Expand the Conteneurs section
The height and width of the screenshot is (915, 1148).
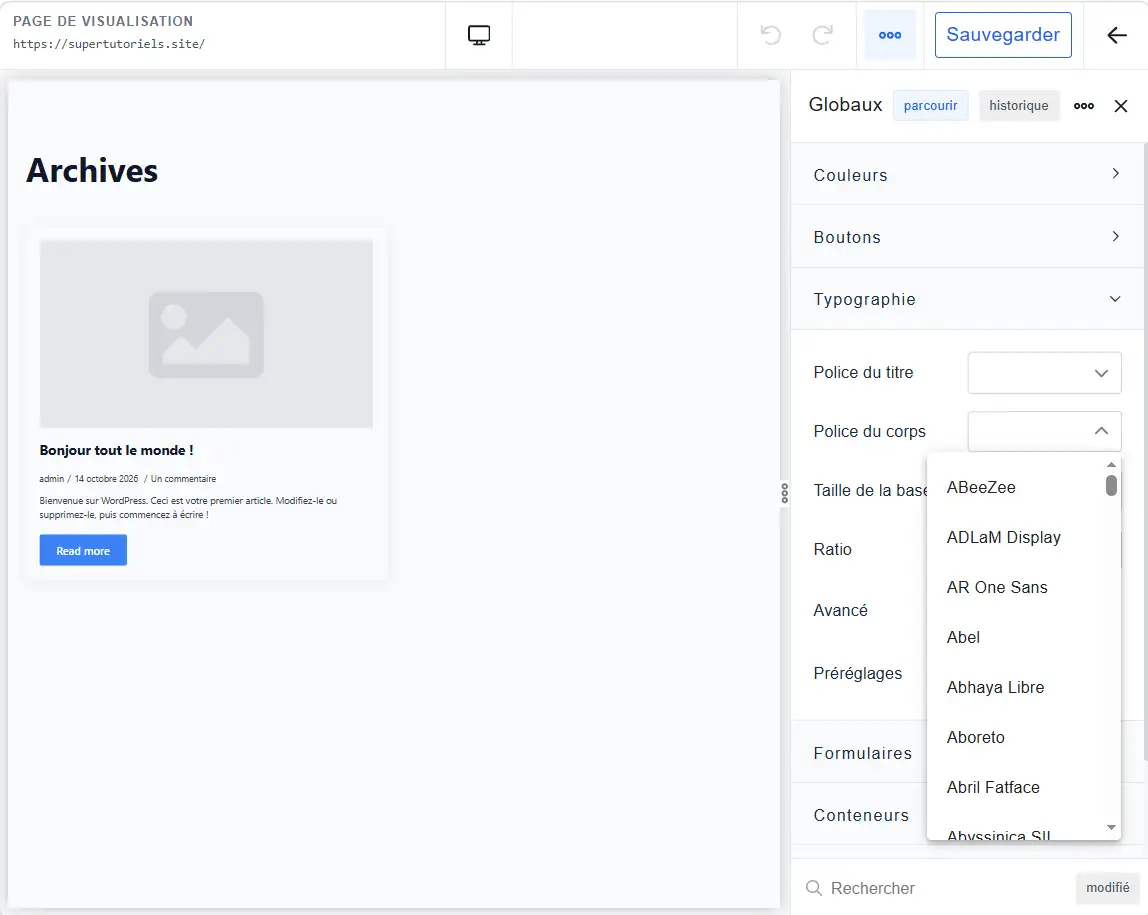tap(861, 815)
